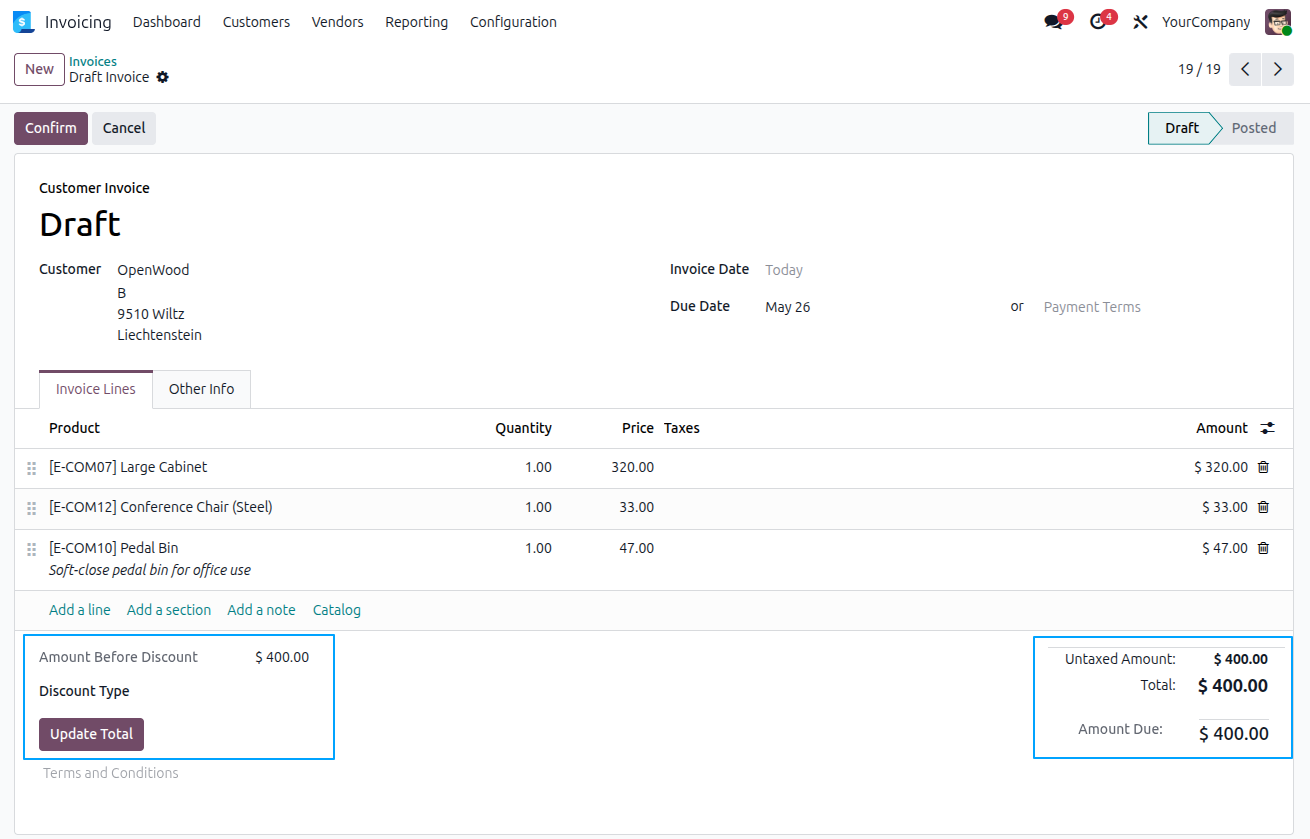Click the New invoice button

click(39, 69)
